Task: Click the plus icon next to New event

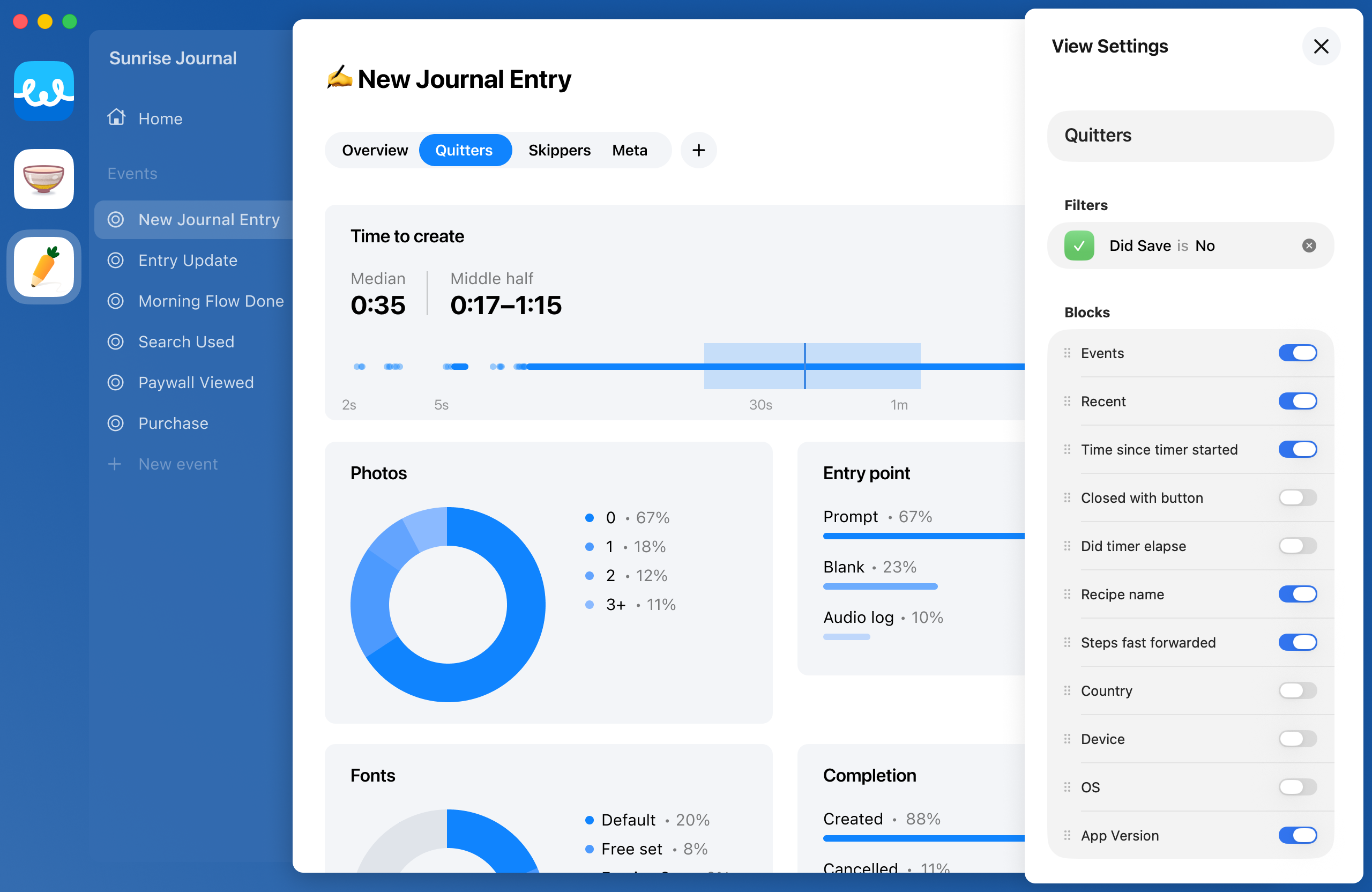Action: pyautogui.click(x=115, y=464)
